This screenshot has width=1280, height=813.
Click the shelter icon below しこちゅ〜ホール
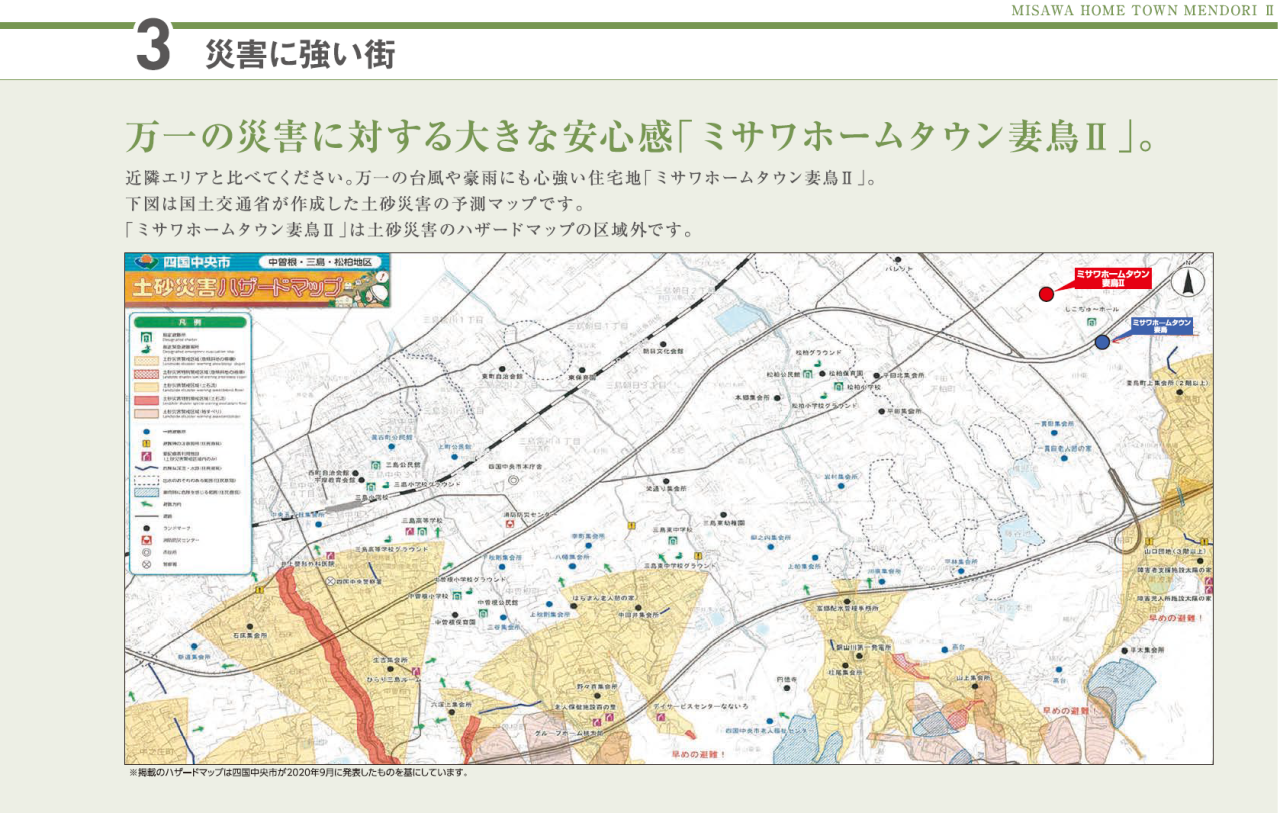click(x=1091, y=322)
